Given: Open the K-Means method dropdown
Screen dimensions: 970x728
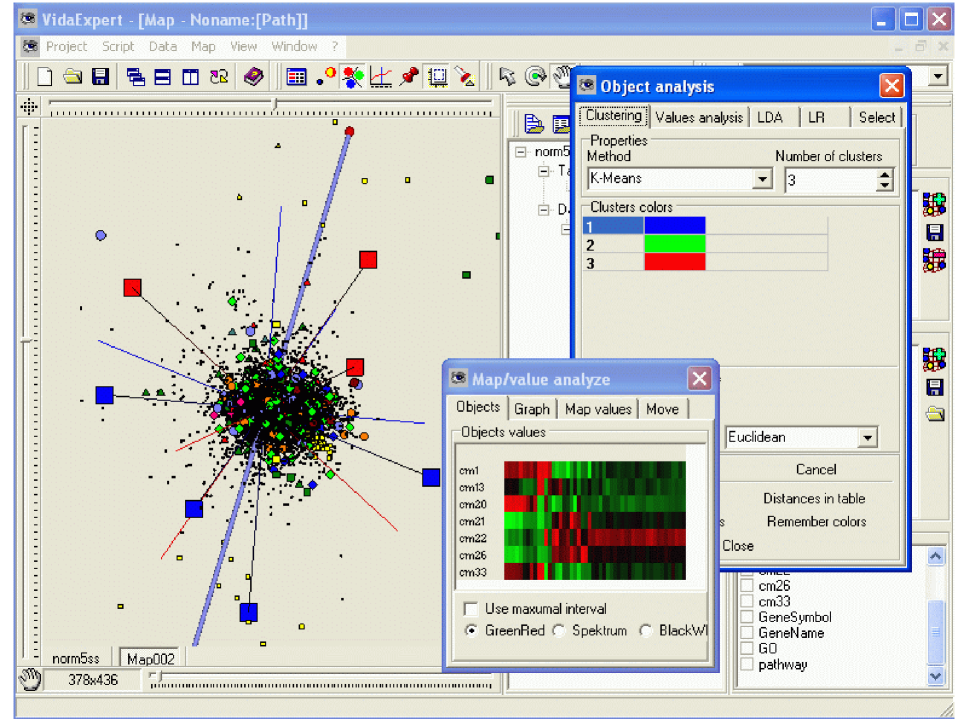Looking at the screenshot, I should click(x=762, y=180).
